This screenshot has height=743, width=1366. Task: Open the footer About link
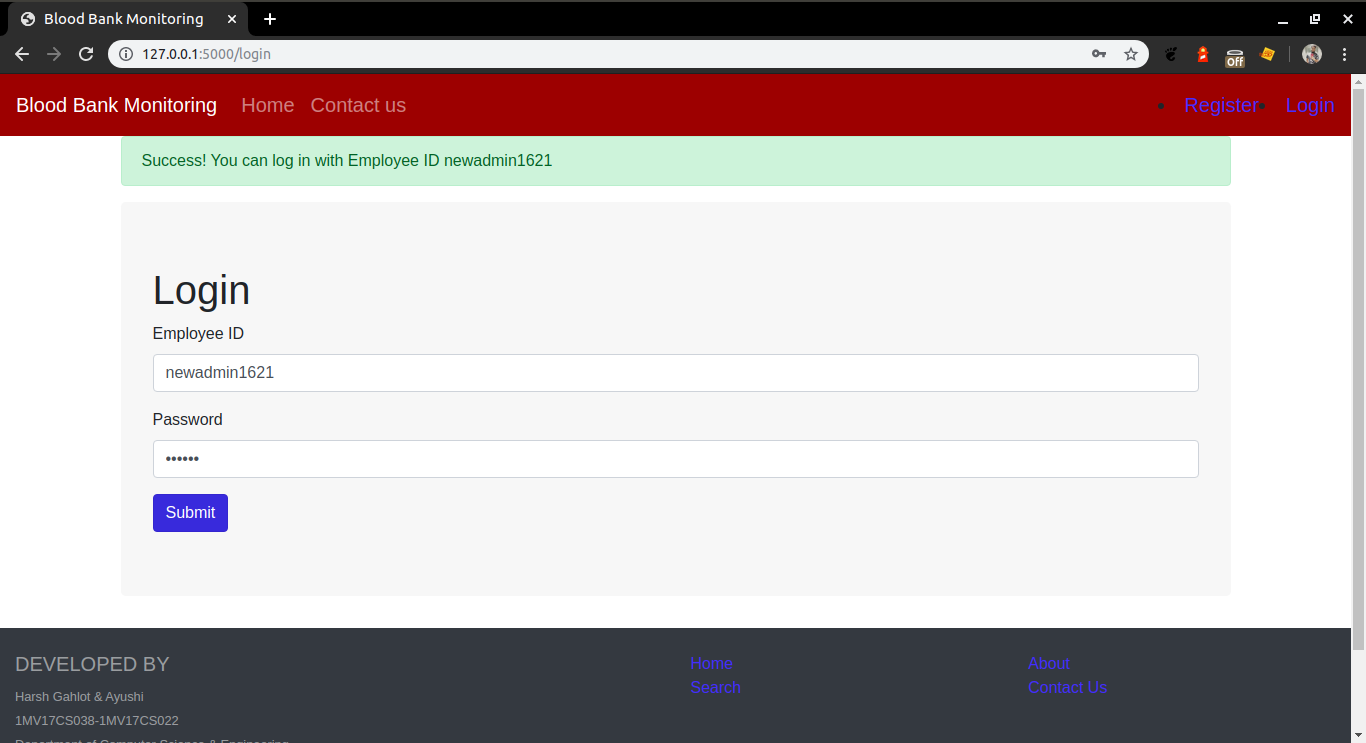click(x=1048, y=664)
